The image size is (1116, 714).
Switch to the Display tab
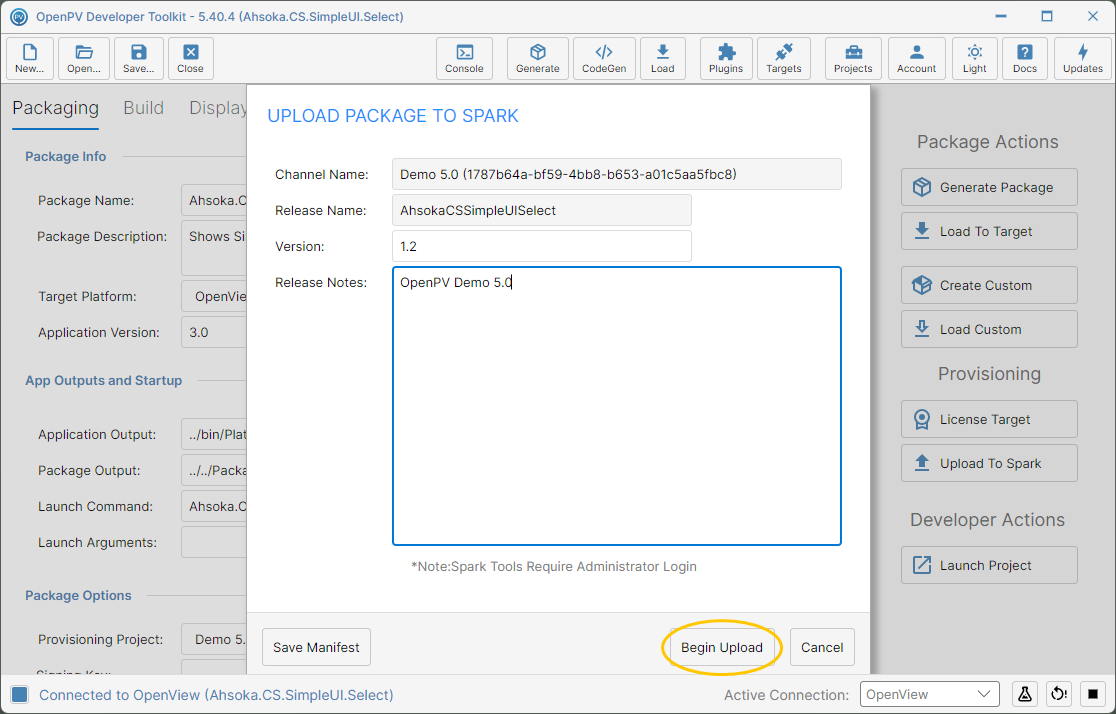pyautogui.click(x=217, y=108)
